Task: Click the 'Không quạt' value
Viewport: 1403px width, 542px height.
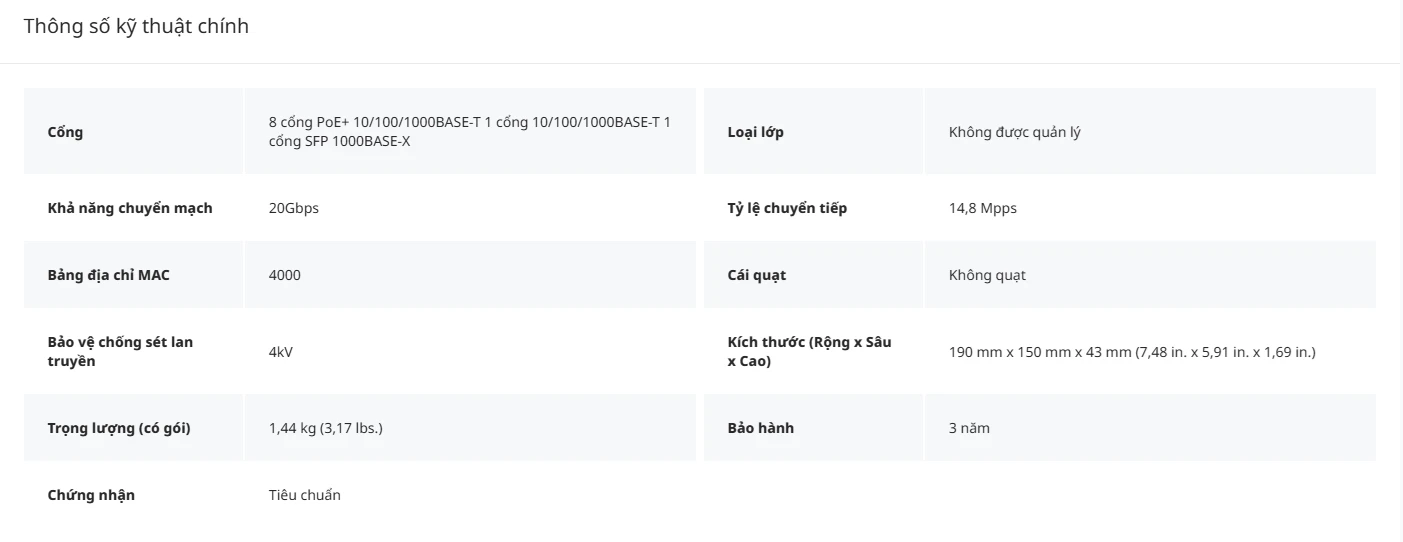Action: (987, 275)
